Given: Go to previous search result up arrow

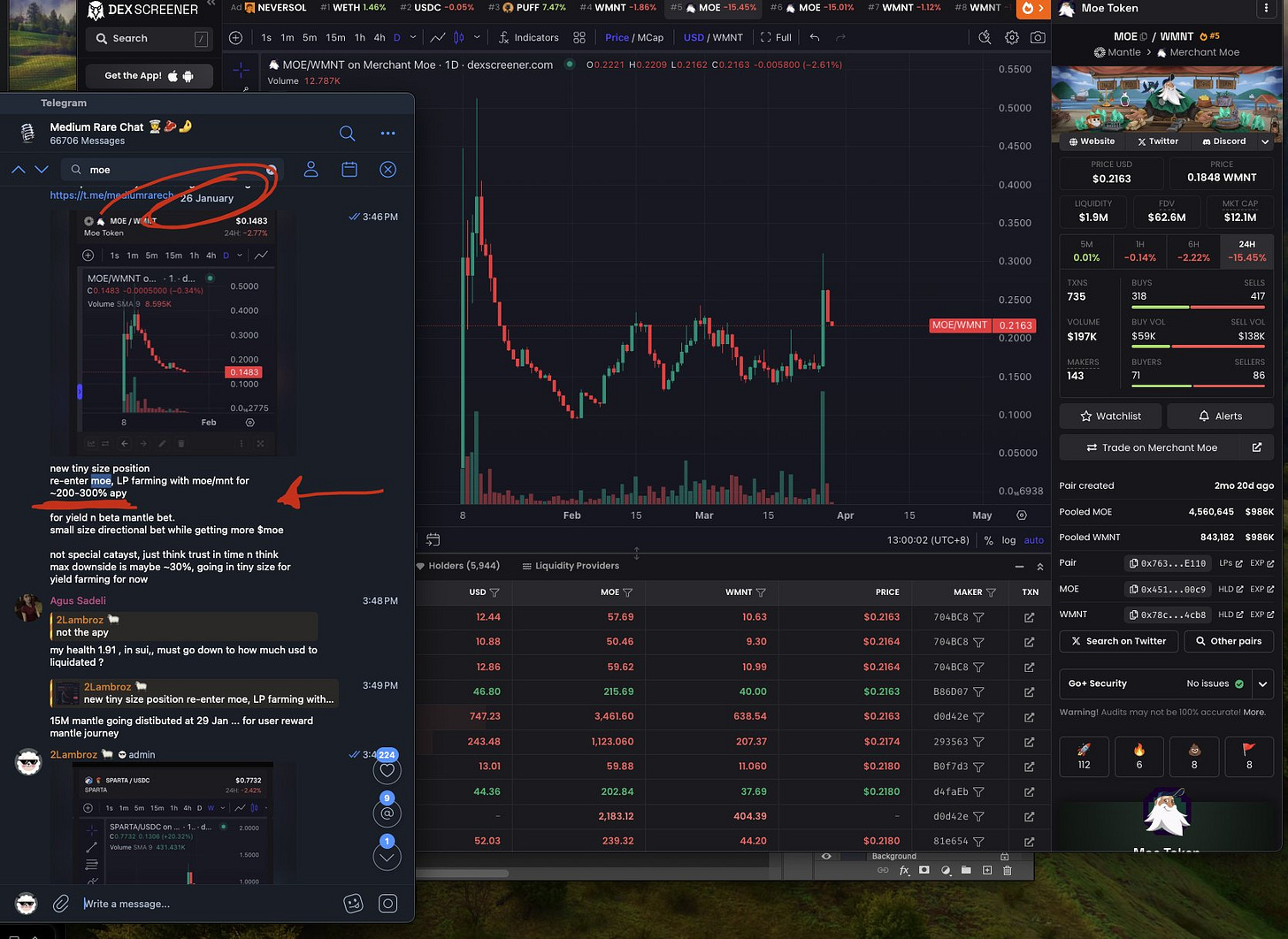Looking at the screenshot, I should (19, 169).
